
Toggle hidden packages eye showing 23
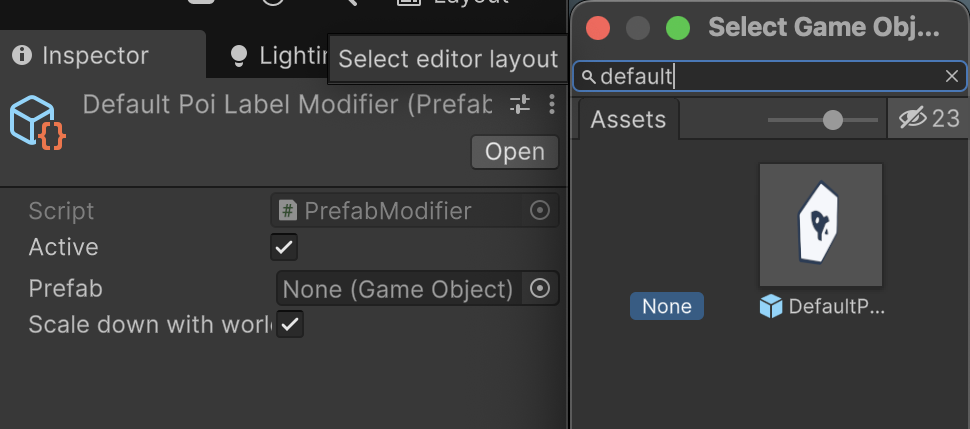tap(929, 118)
